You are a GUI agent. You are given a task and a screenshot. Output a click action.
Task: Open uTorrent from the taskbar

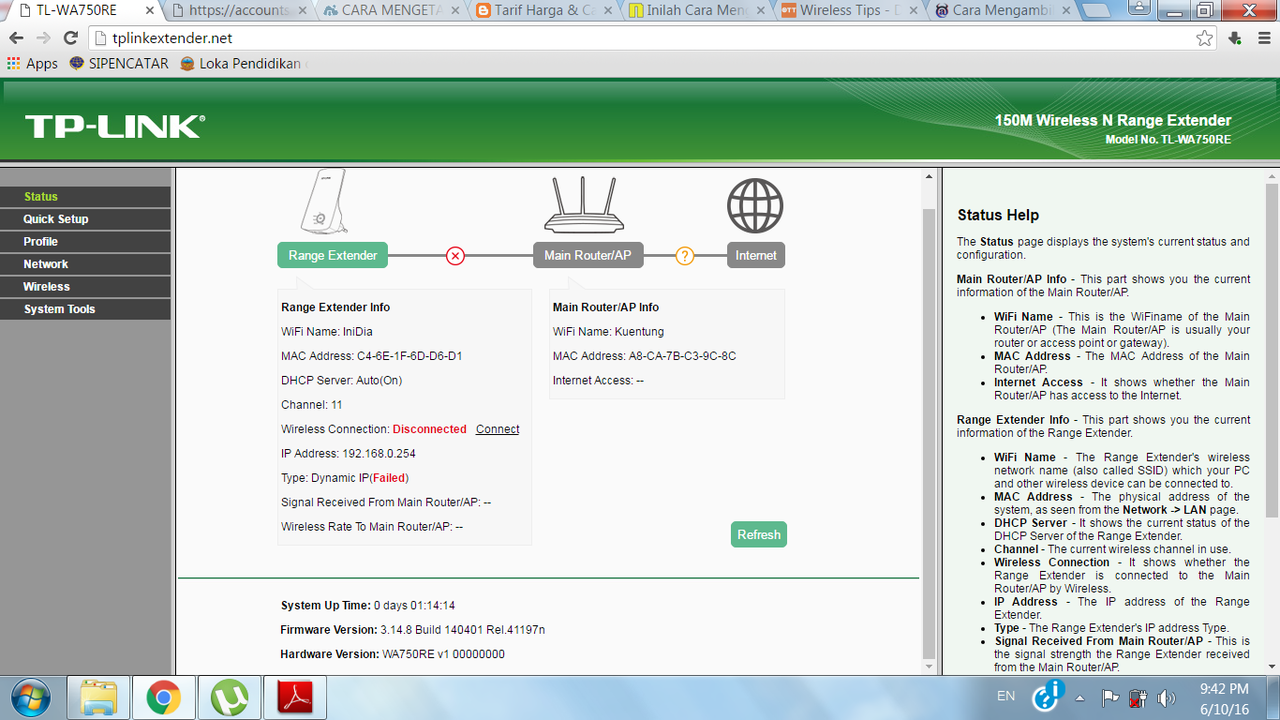click(228, 697)
